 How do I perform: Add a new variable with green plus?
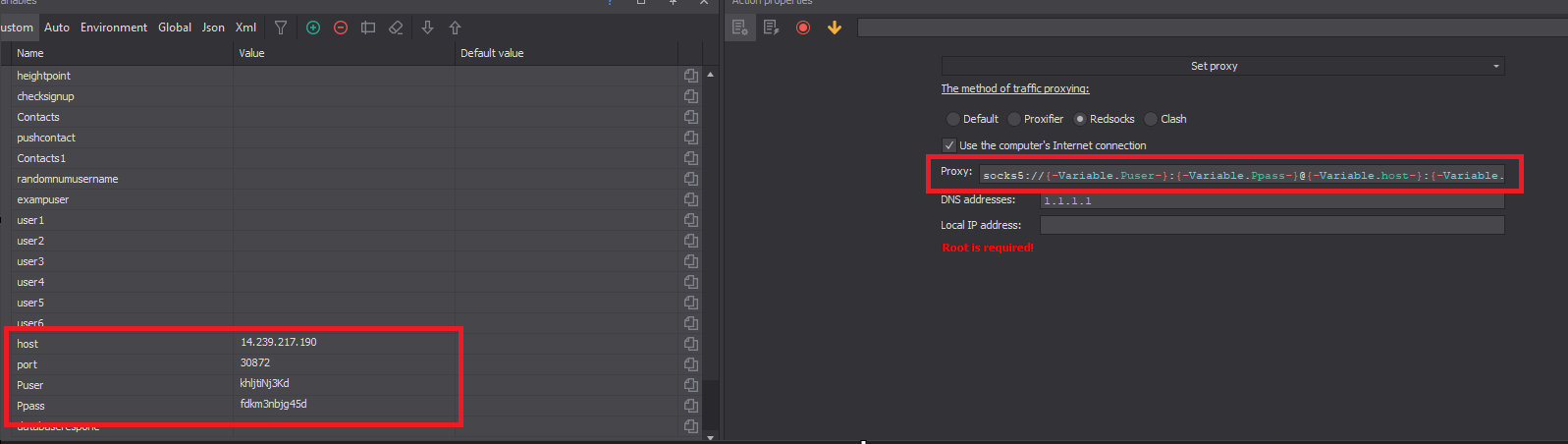coord(313,28)
